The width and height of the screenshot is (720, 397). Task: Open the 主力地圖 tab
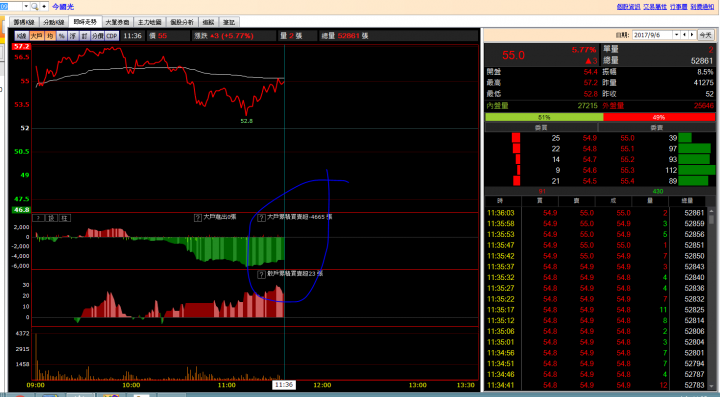click(150, 22)
